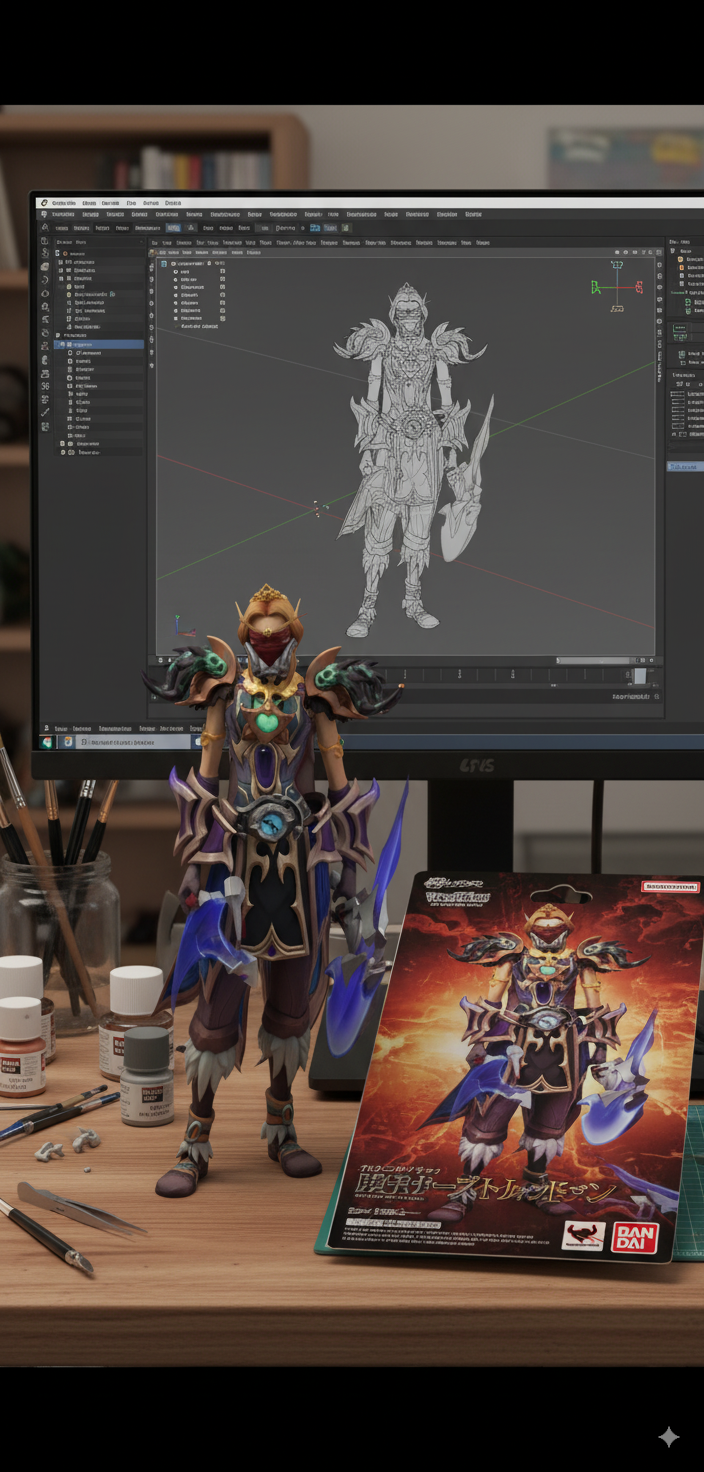Select the wireframe warrior model in the viewport
The height and width of the screenshot is (1472, 704).
pyautogui.click(x=413, y=460)
